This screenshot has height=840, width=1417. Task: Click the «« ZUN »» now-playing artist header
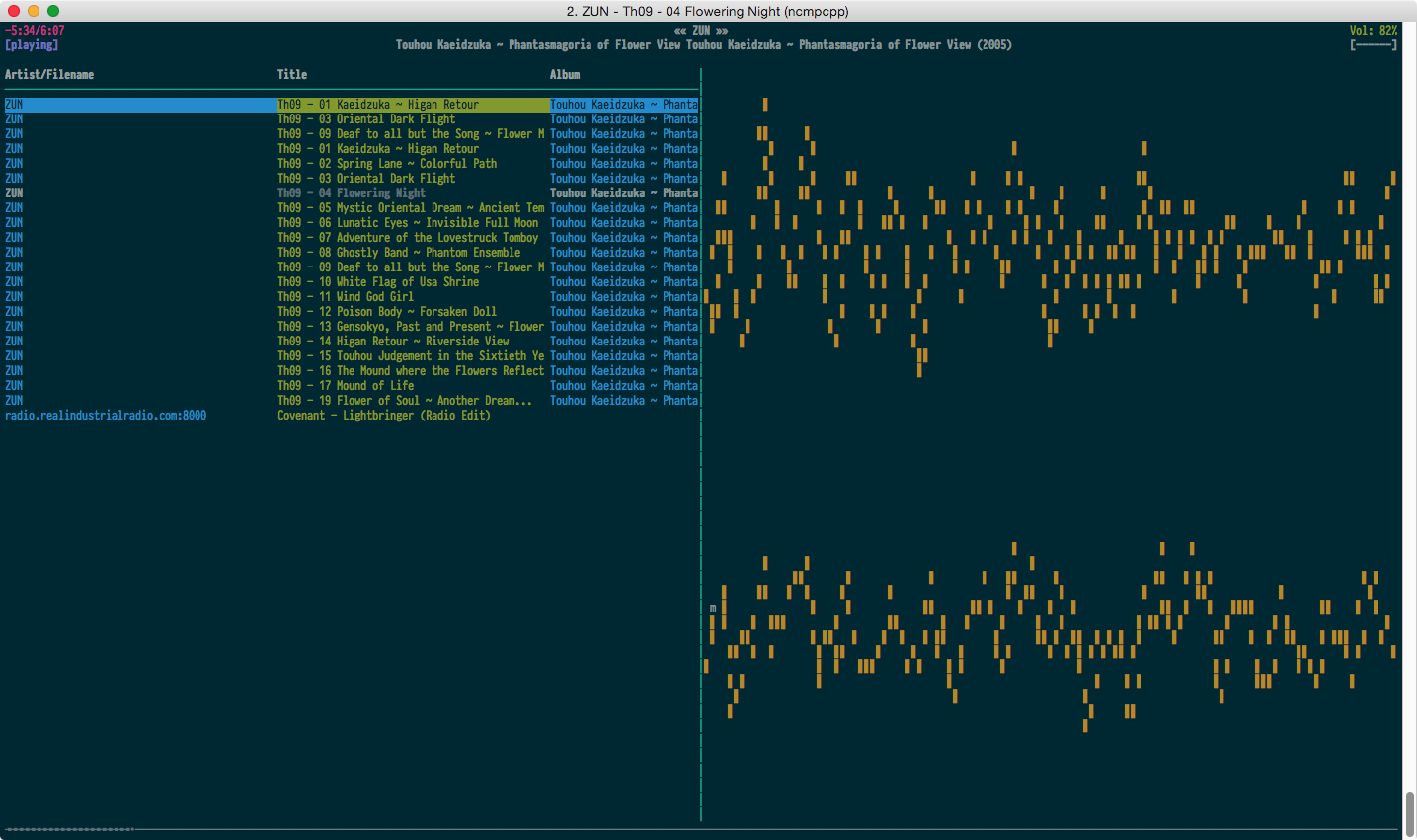point(701,31)
